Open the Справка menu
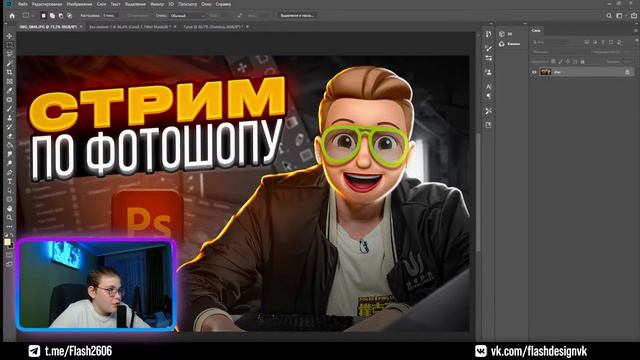 click(x=223, y=4)
